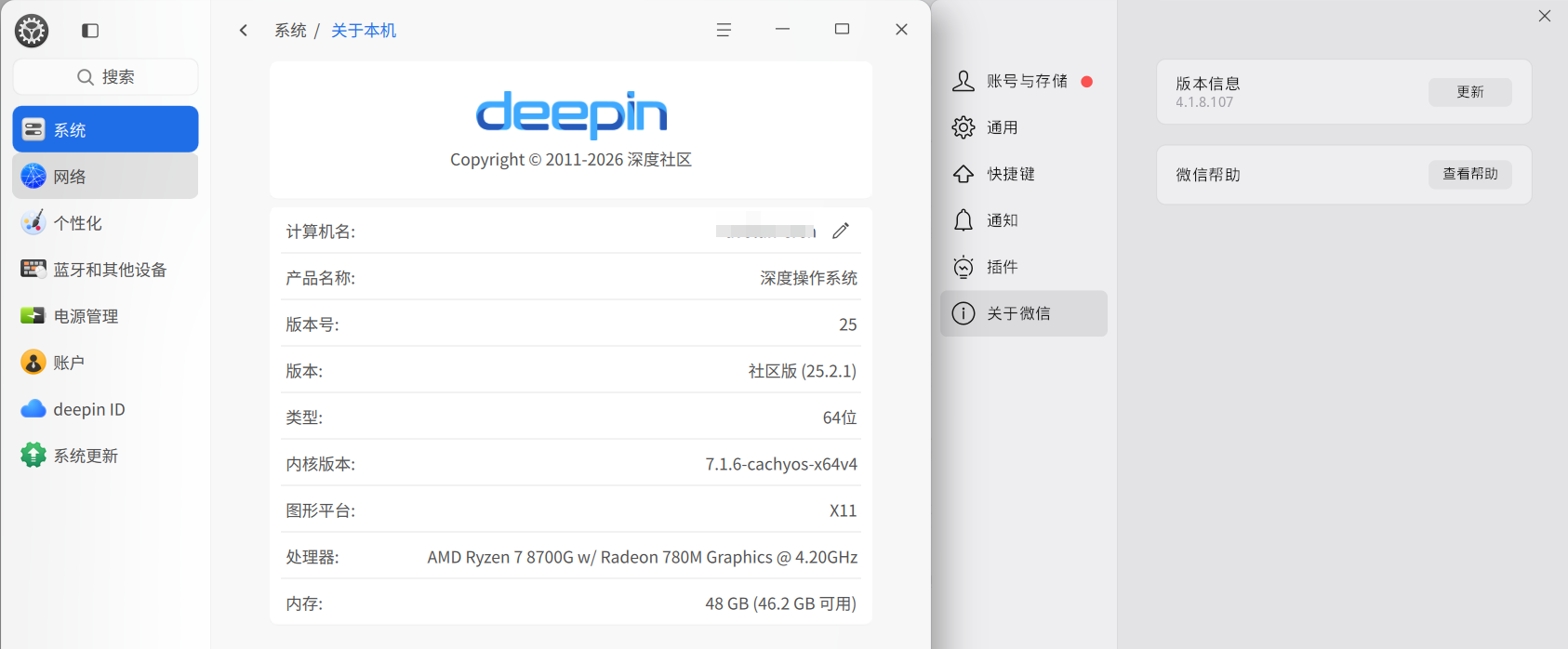Viewport: 1568px width, 649px height.
Task: Click the 搜索 search field
Action: [x=105, y=76]
